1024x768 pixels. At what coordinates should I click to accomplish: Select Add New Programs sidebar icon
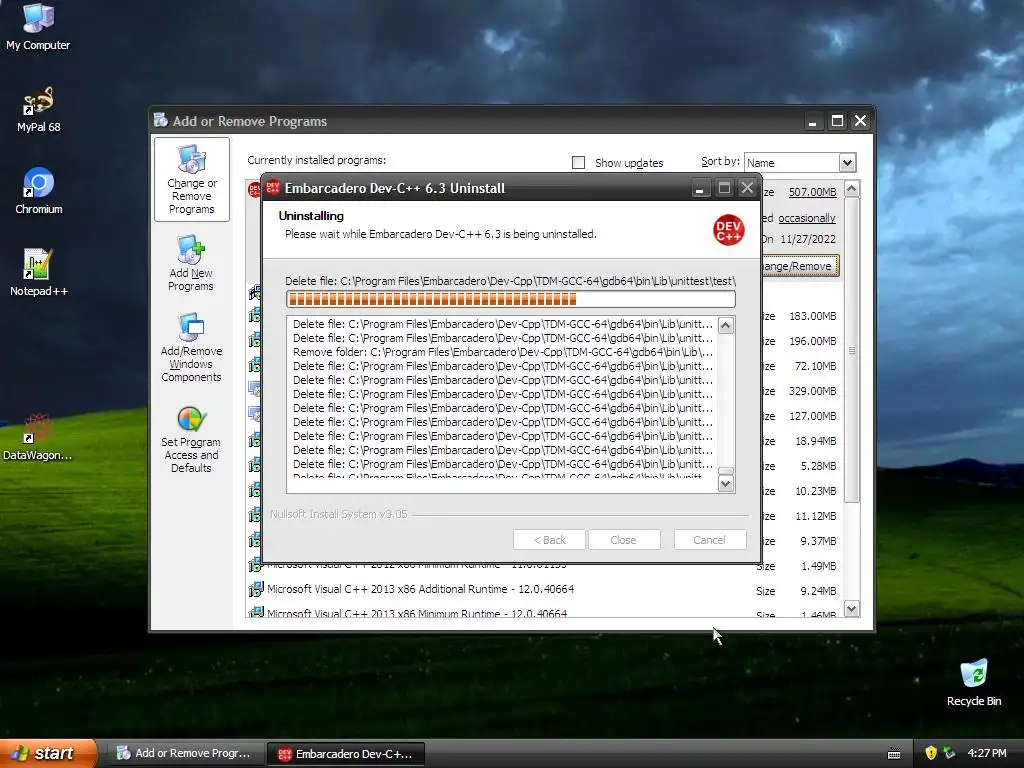191,263
